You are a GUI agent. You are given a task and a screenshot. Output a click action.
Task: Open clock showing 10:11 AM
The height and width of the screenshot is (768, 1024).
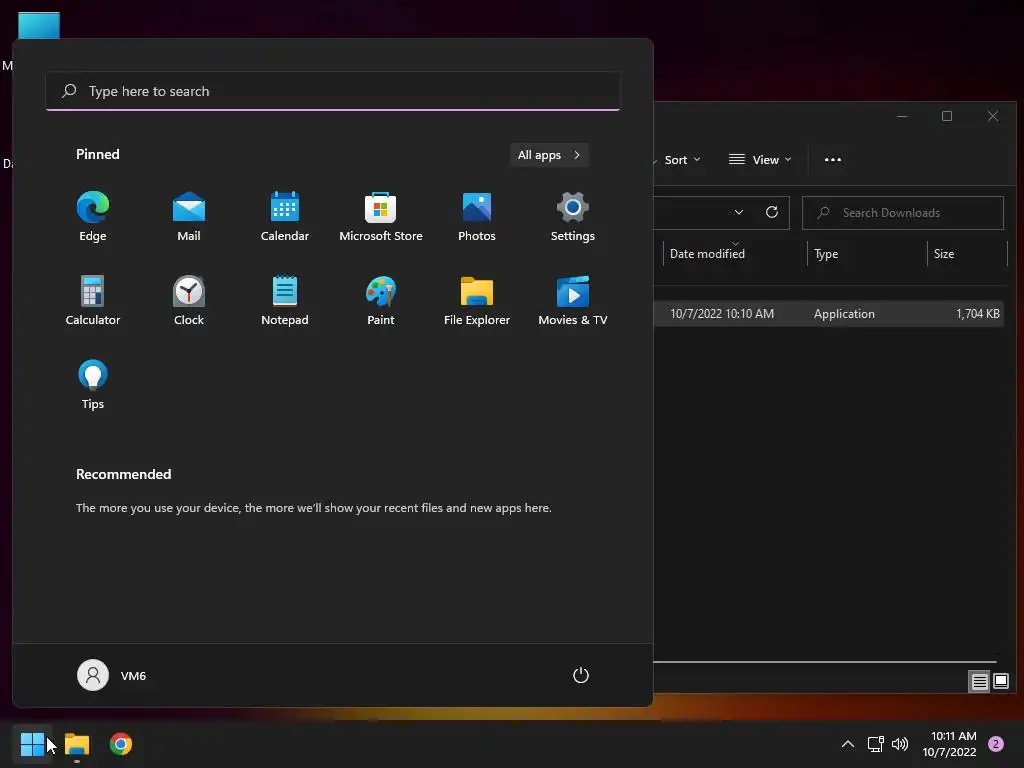click(950, 744)
